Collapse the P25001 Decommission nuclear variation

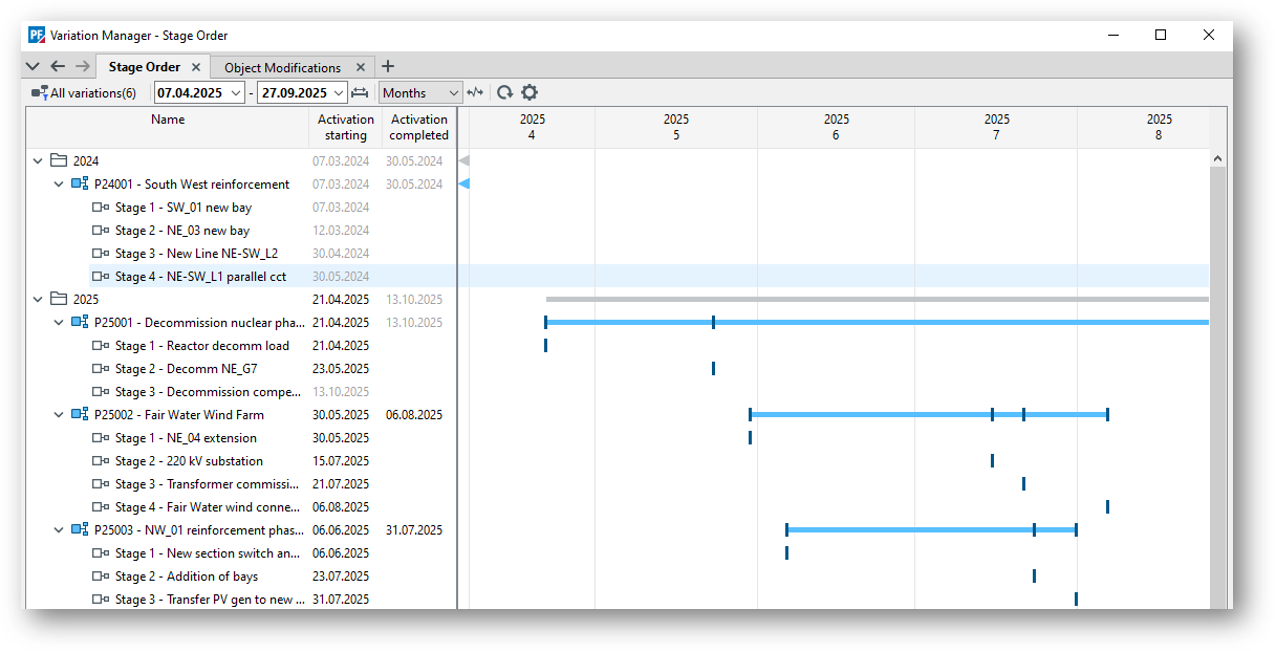click(59, 323)
